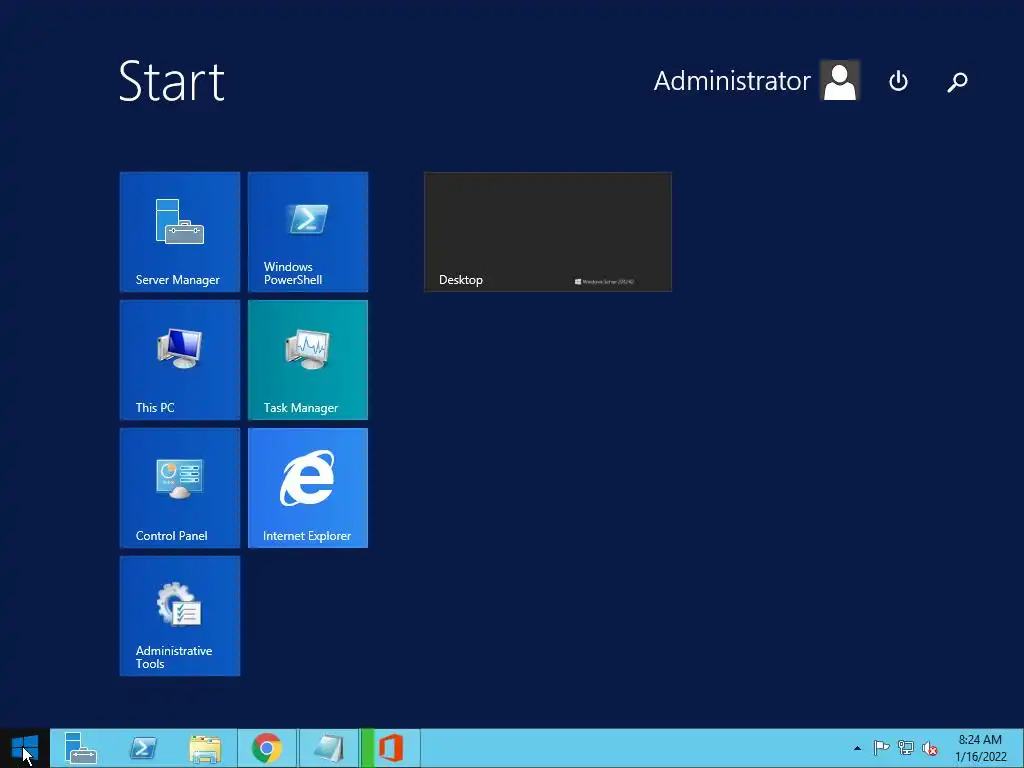
Task: Launch Google Chrome from the taskbar
Action: [267, 748]
